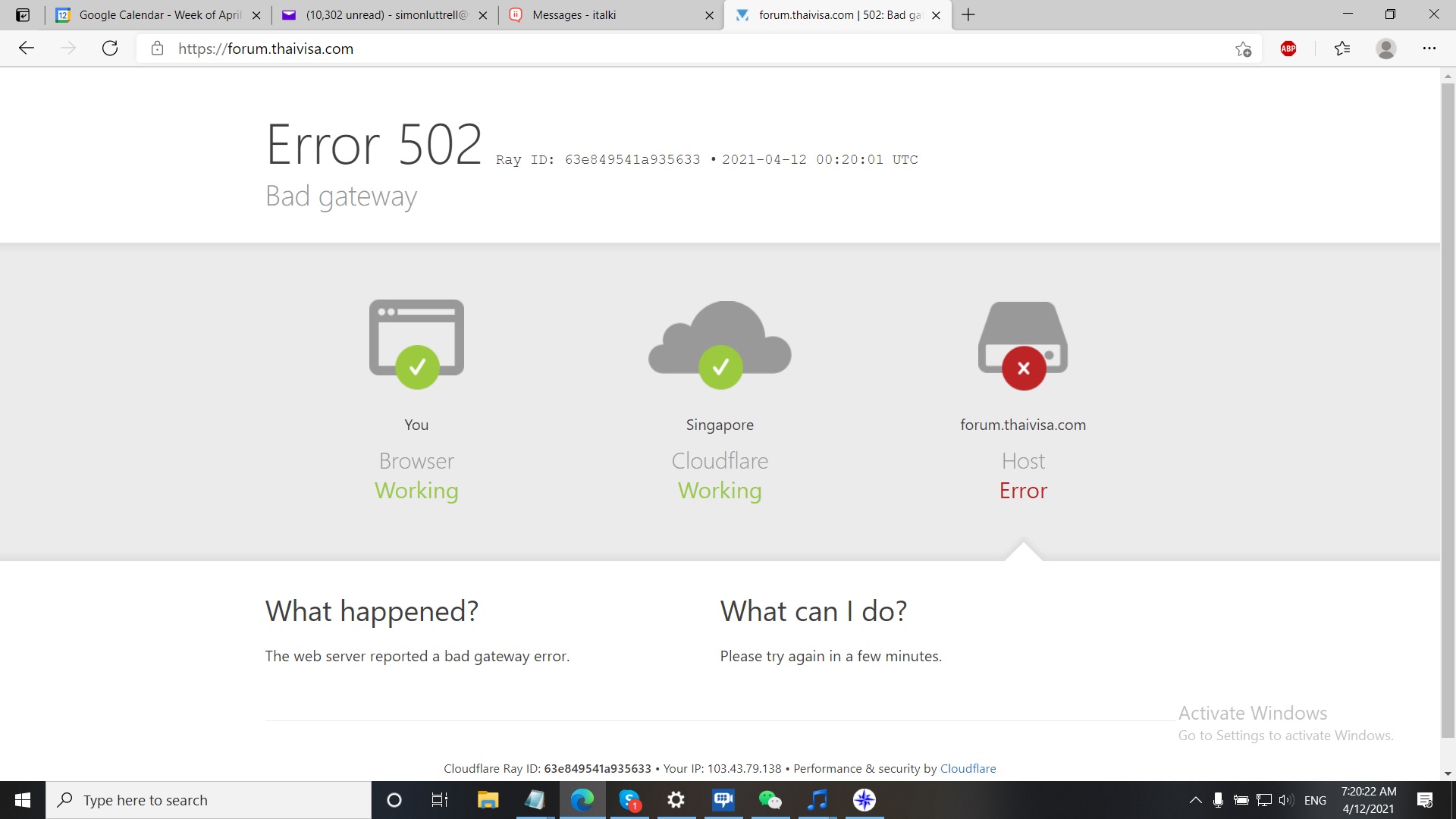Click the Host server error icon

tap(1023, 345)
